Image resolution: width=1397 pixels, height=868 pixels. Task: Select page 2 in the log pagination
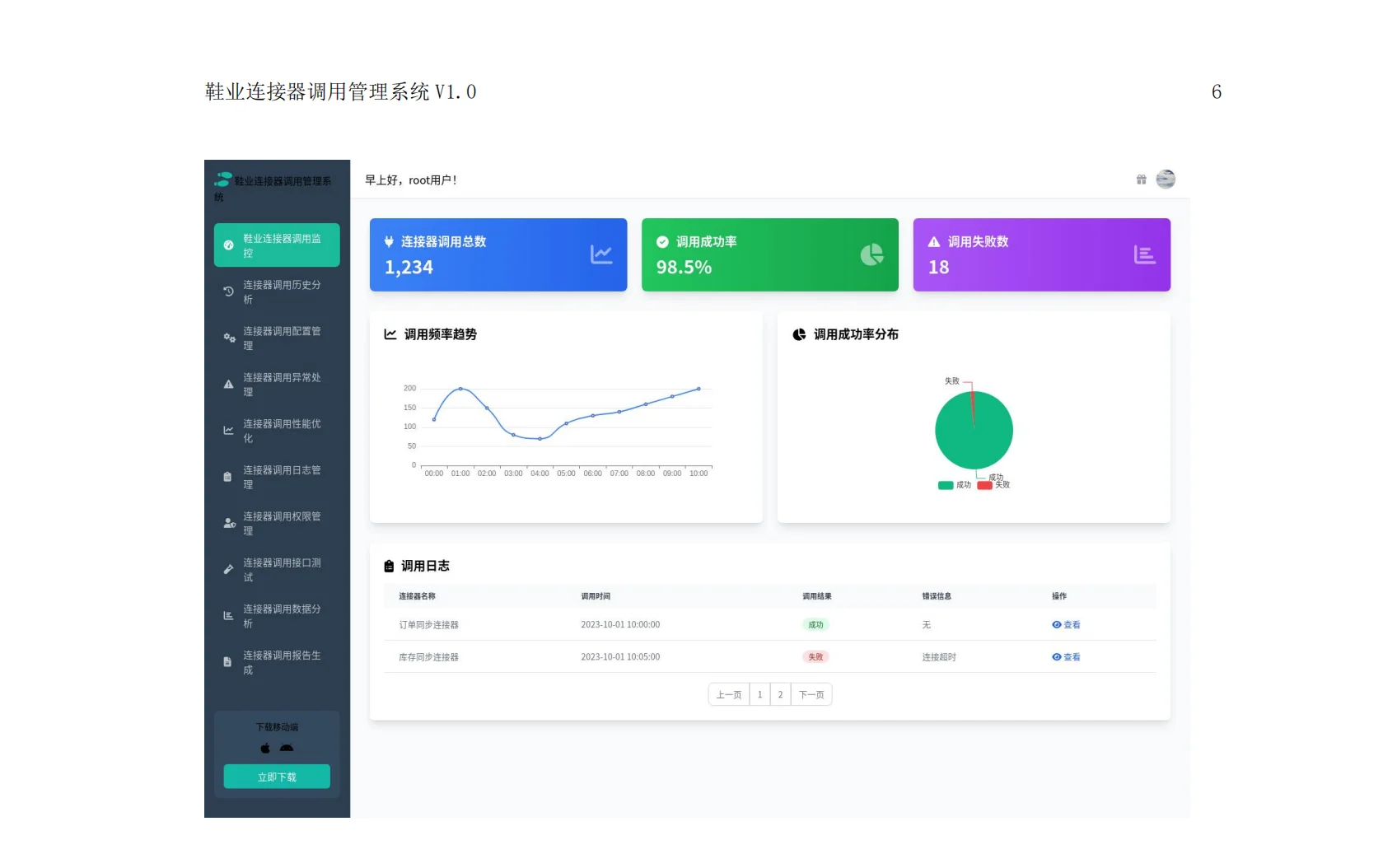click(780, 694)
